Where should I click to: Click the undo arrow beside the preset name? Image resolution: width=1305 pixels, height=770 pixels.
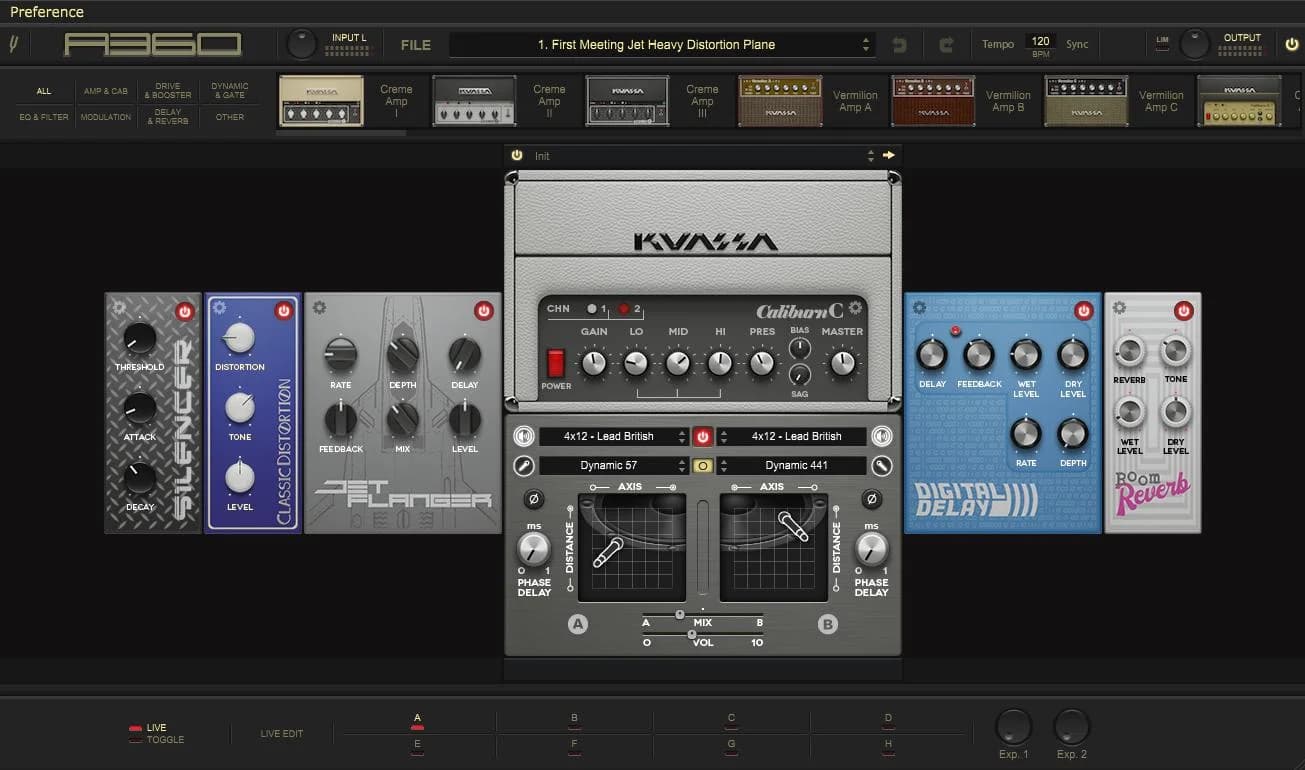click(x=898, y=44)
